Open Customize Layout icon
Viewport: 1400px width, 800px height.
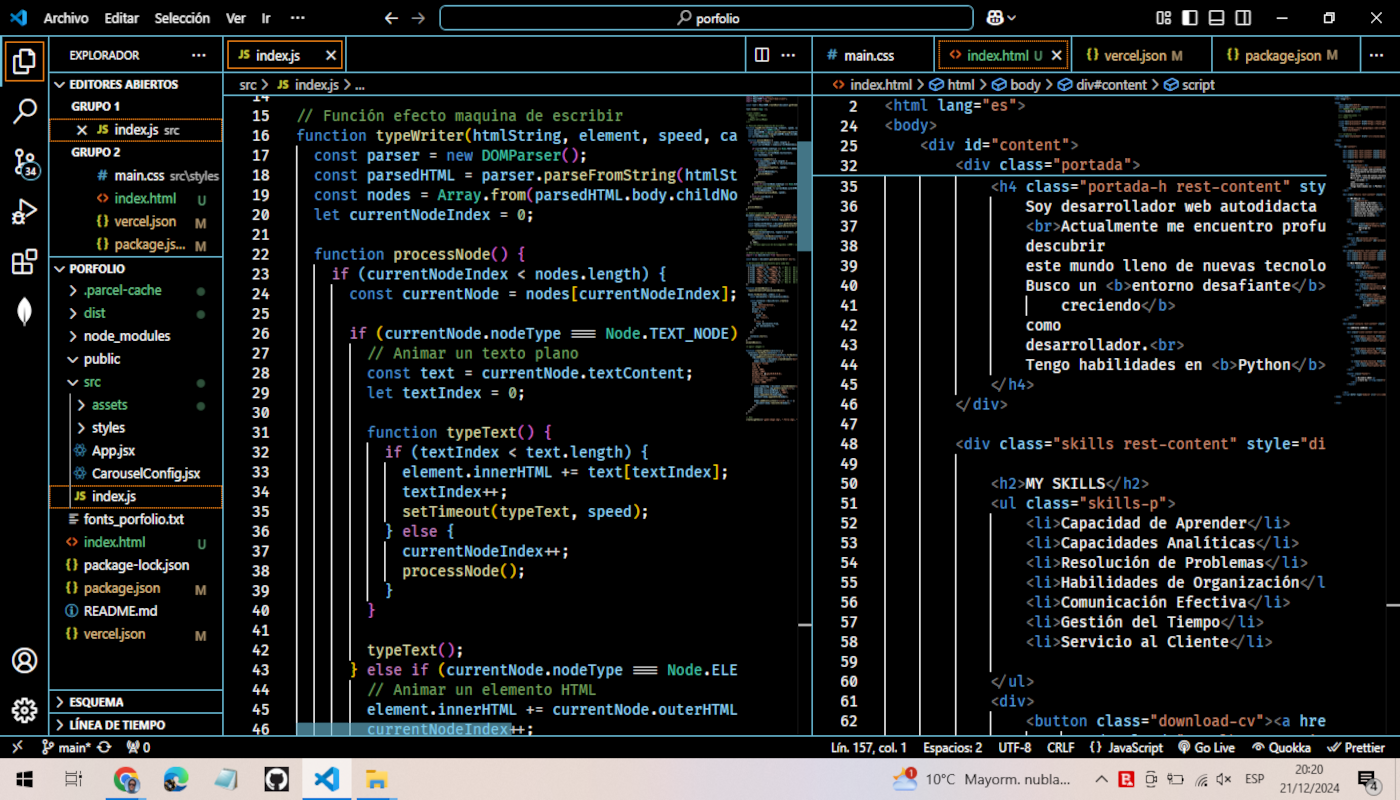1164,18
